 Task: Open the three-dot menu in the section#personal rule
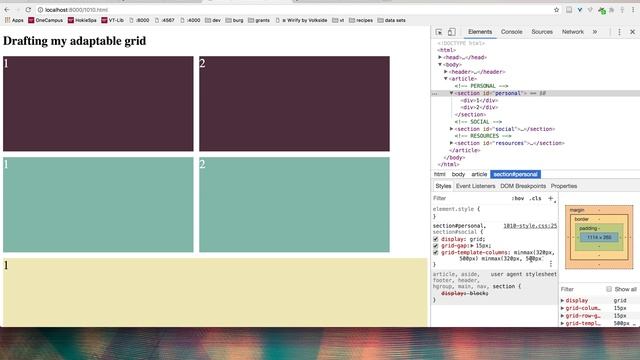coord(551,264)
